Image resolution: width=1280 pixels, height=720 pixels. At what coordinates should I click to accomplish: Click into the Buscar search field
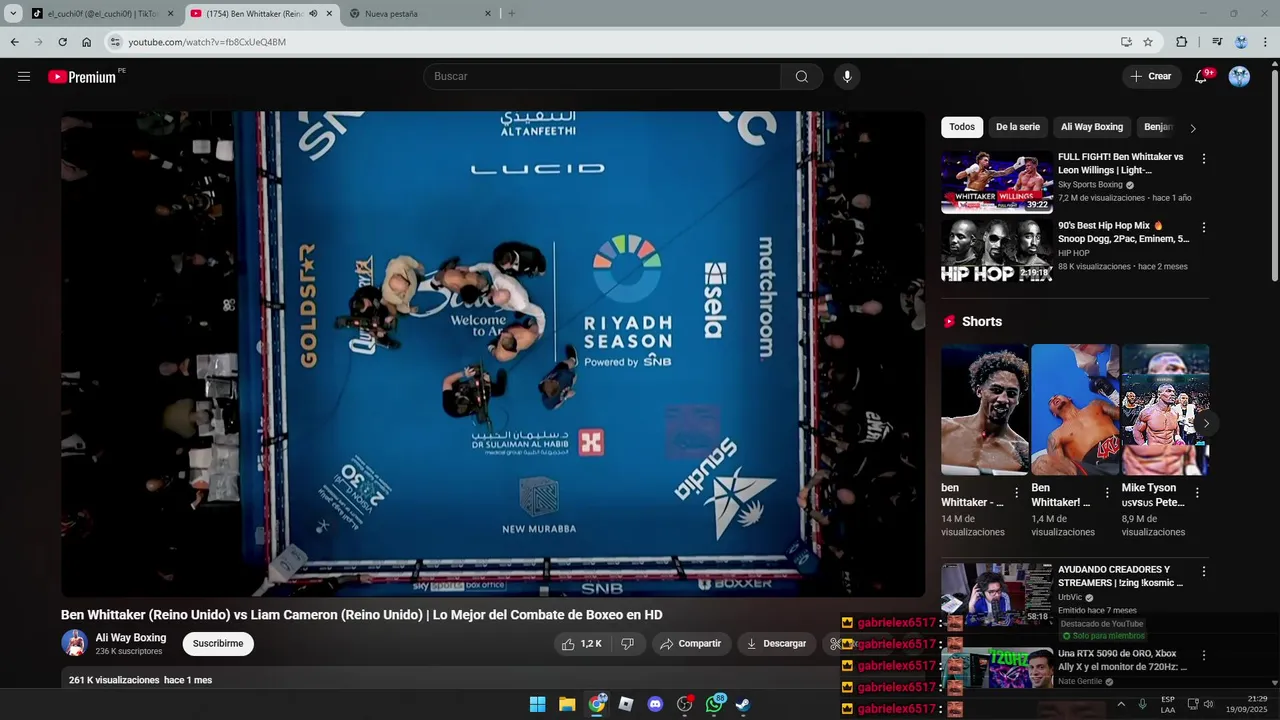click(x=602, y=76)
